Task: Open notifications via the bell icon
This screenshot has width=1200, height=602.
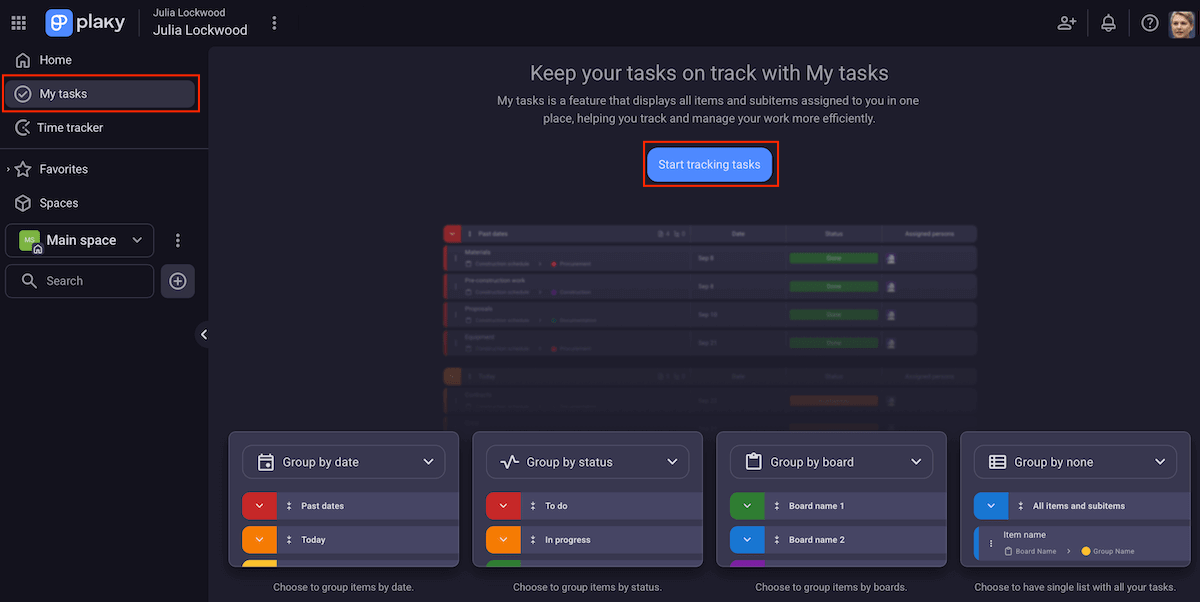Action: tap(1108, 22)
